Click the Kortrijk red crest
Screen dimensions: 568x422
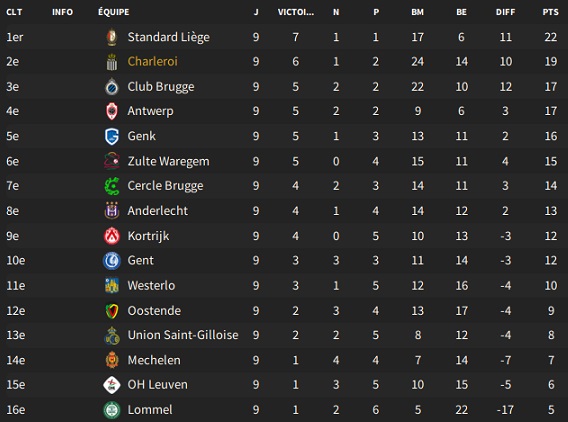coord(112,236)
